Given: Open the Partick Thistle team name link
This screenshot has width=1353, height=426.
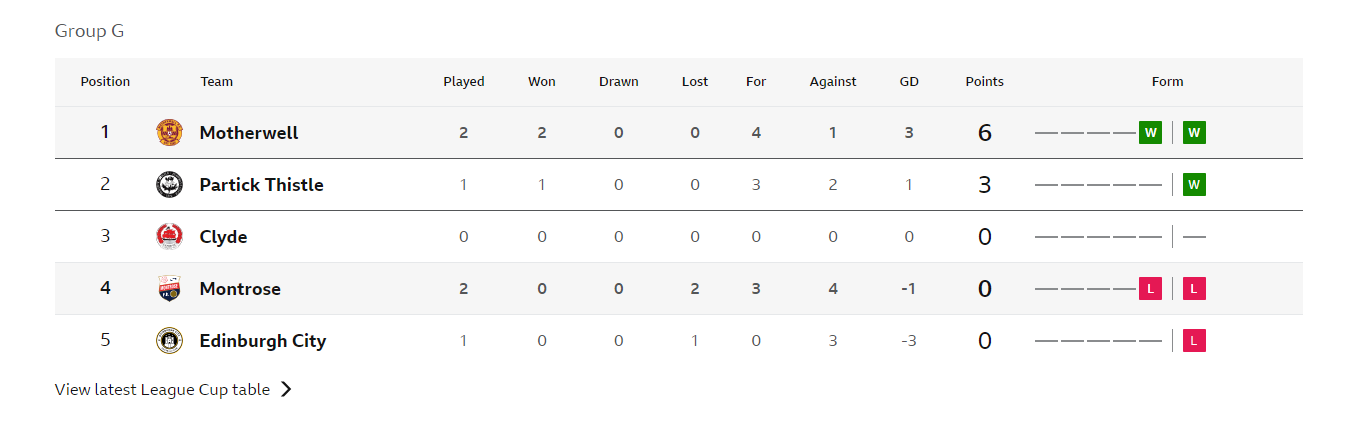Looking at the screenshot, I should click(x=262, y=184).
